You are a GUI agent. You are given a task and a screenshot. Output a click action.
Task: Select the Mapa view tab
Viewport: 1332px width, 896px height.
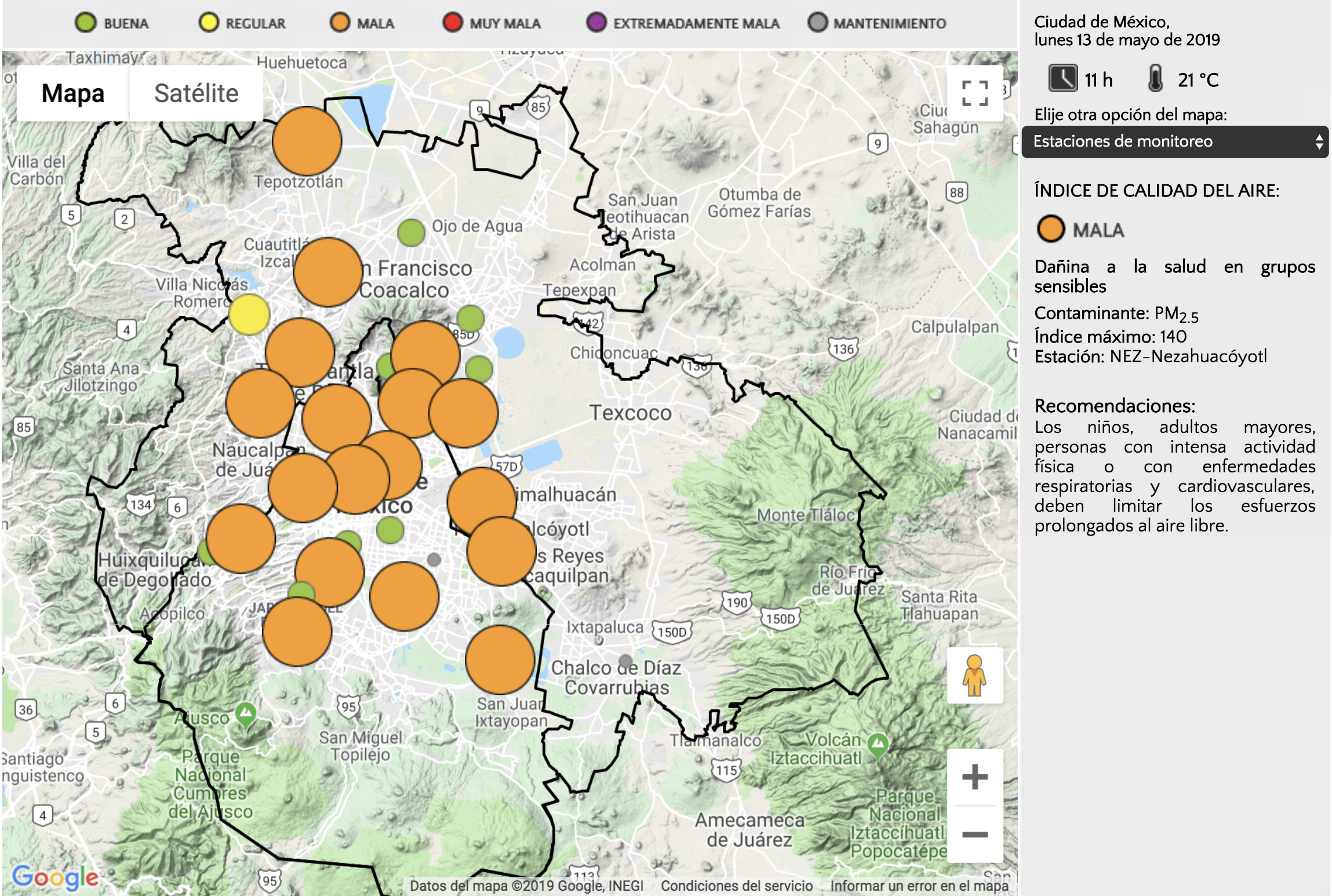(73, 93)
